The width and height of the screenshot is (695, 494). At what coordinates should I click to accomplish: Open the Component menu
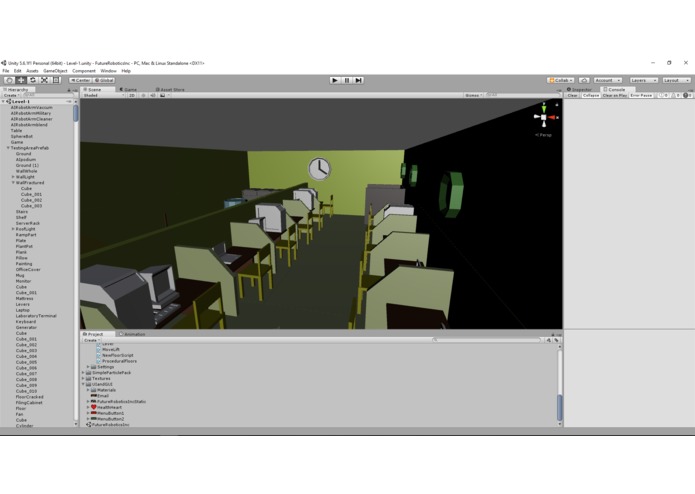(x=84, y=71)
